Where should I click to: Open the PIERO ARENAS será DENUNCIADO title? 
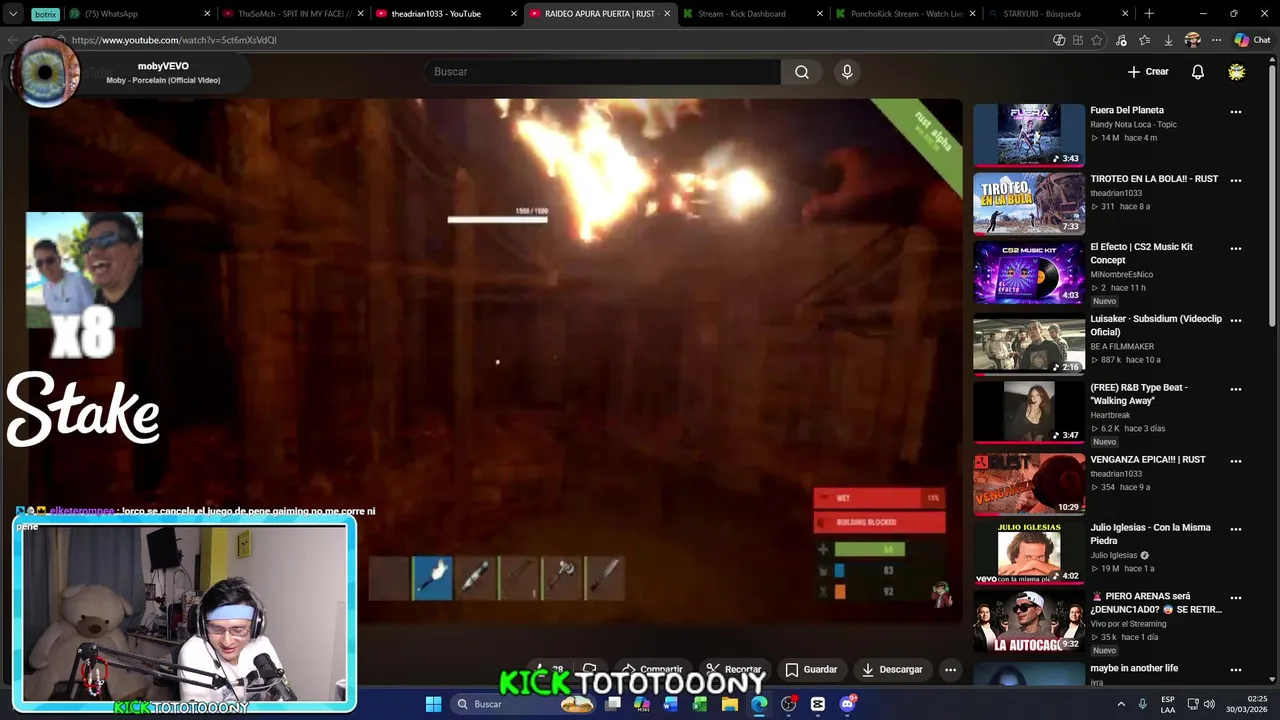point(1156,603)
